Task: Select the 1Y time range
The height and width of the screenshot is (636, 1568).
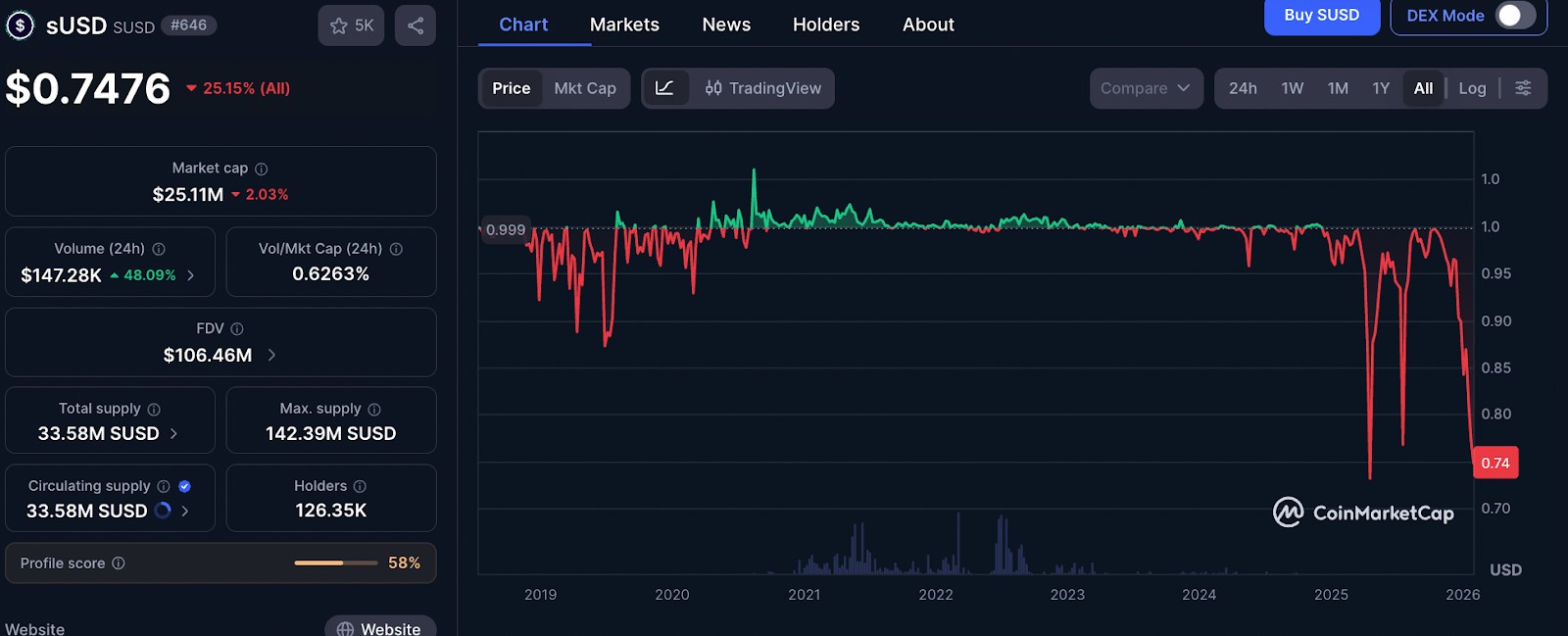Action: coord(1381,88)
